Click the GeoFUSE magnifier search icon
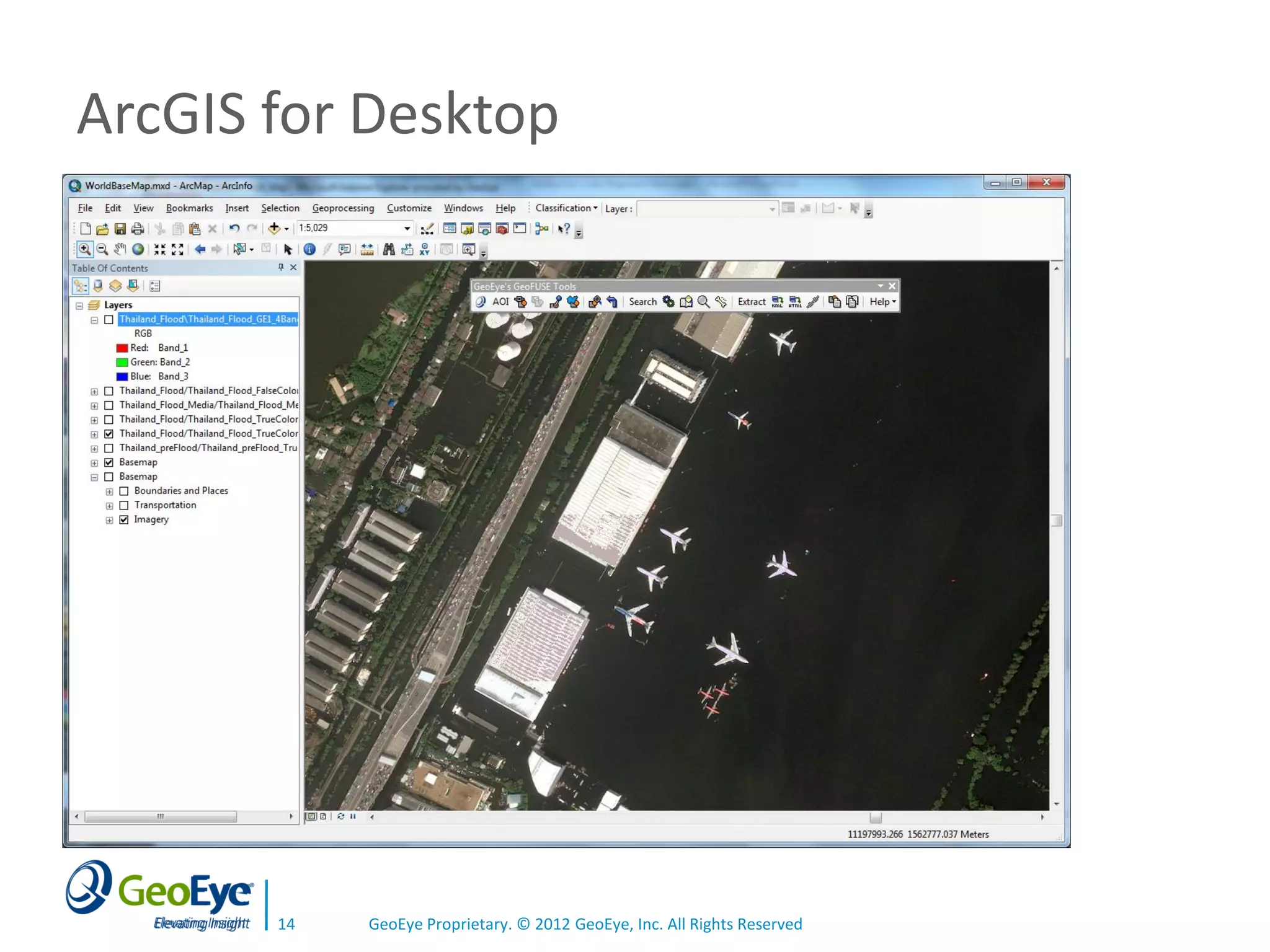Viewport: 1270px width, 952px height. tap(703, 302)
